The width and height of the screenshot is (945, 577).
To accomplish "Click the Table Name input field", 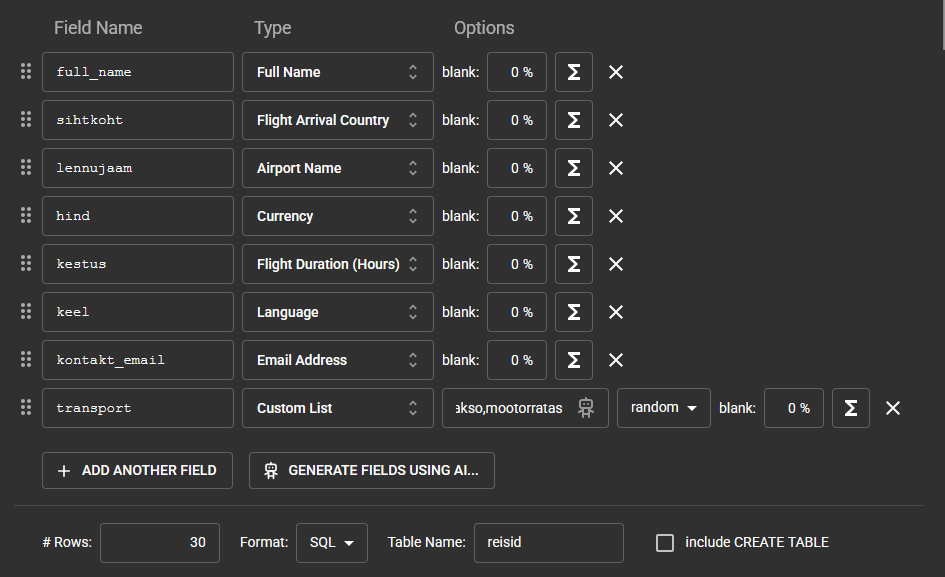I will coord(548,542).
